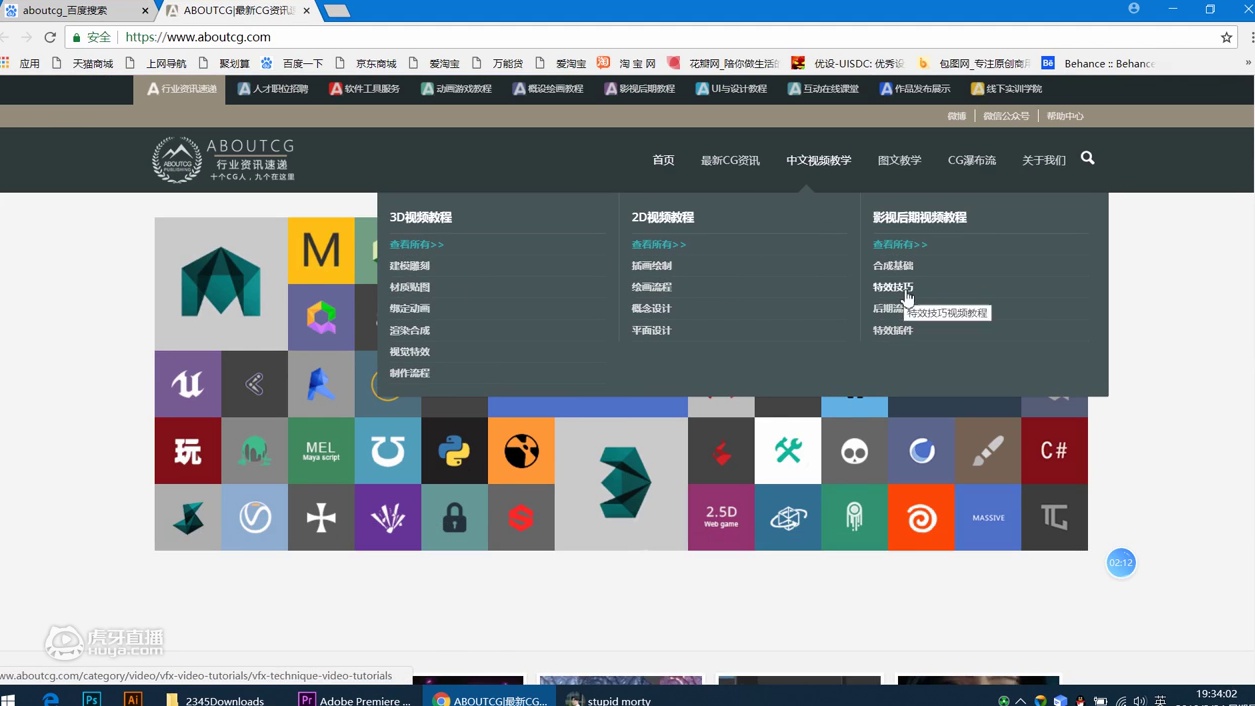Click the wrench and screwdriver tools tile
Image resolution: width=1255 pixels, height=706 pixels.
pos(788,451)
